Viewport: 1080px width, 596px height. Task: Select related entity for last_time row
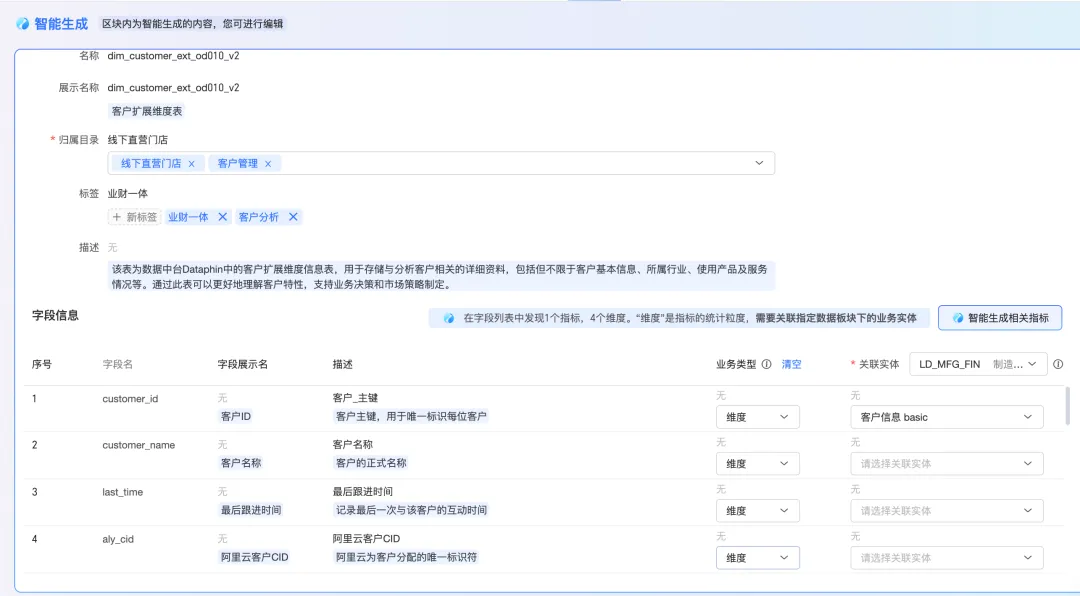pos(947,511)
